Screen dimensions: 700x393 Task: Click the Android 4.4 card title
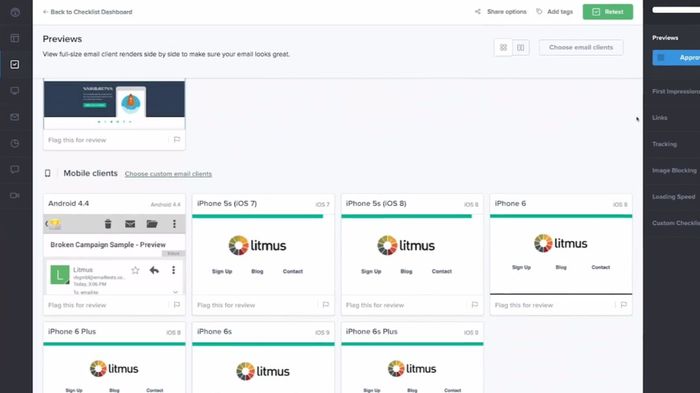(x=68, y=204)
